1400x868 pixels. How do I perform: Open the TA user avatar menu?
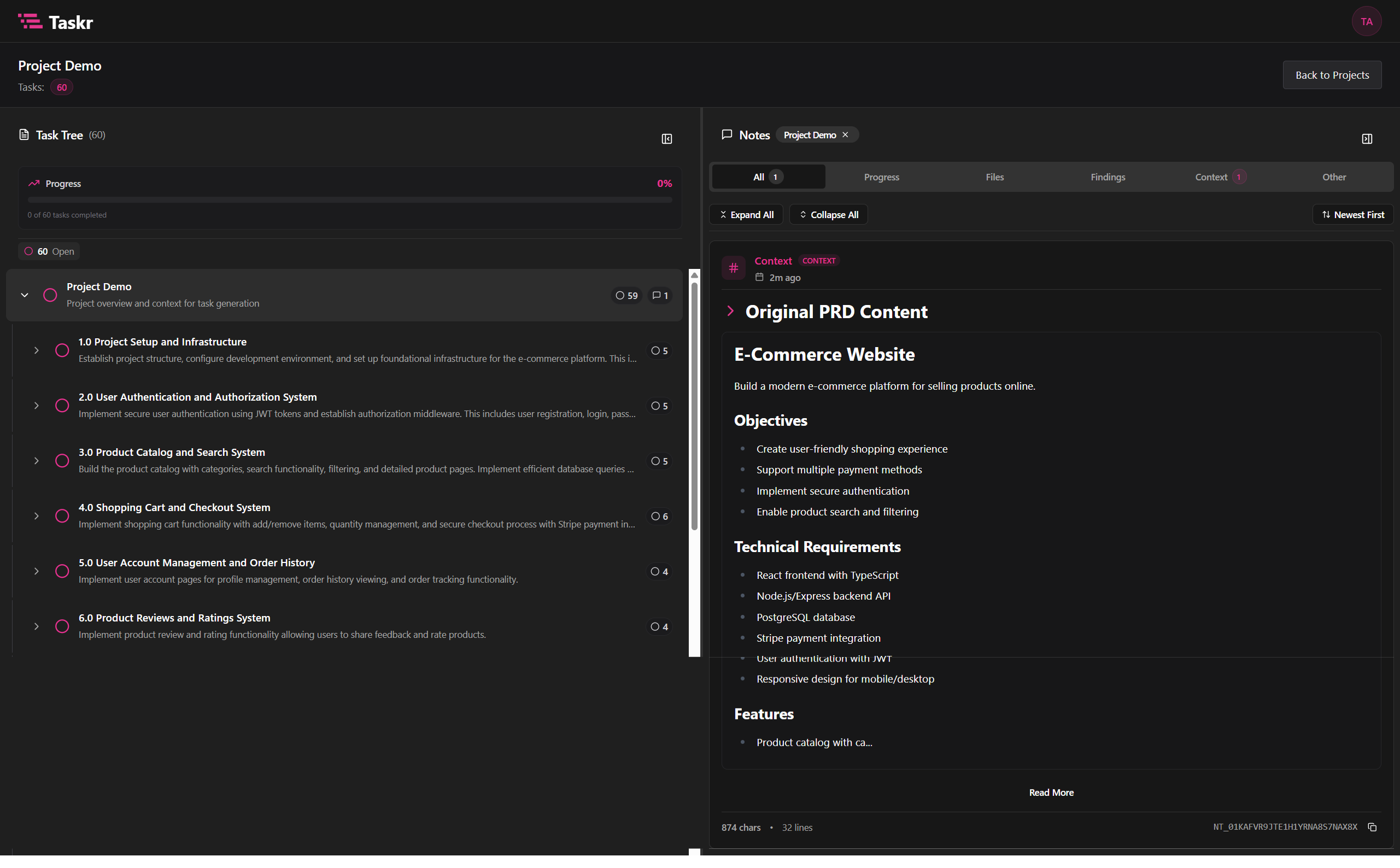click(1366, 21)
